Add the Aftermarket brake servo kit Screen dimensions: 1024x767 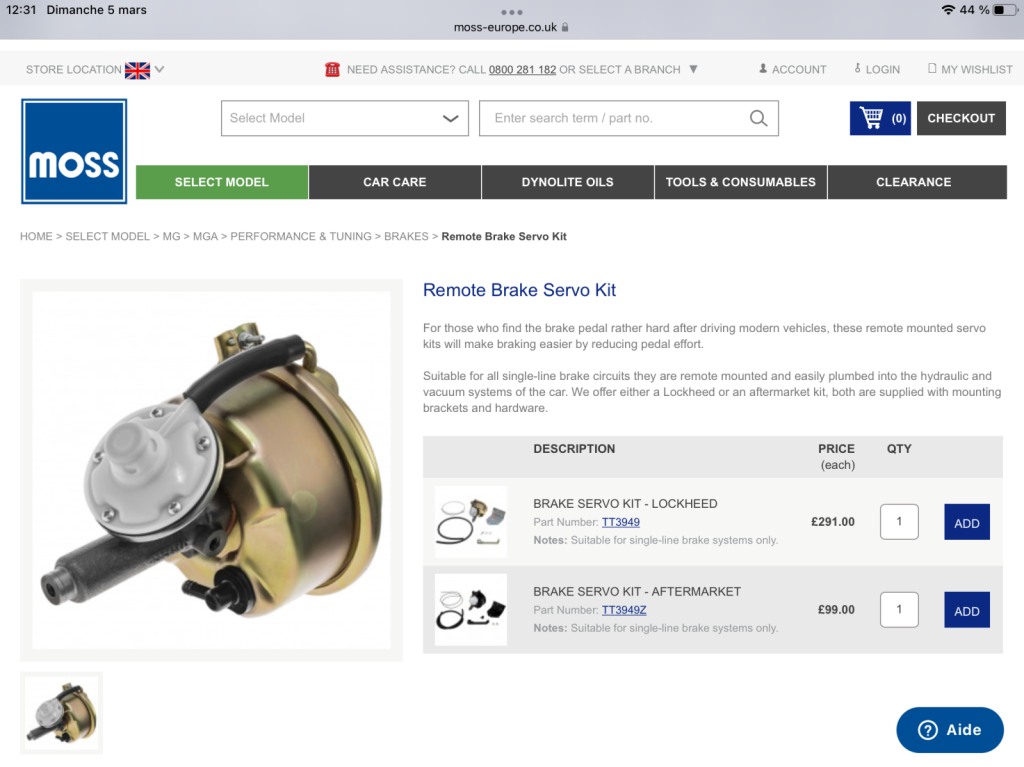967,610
